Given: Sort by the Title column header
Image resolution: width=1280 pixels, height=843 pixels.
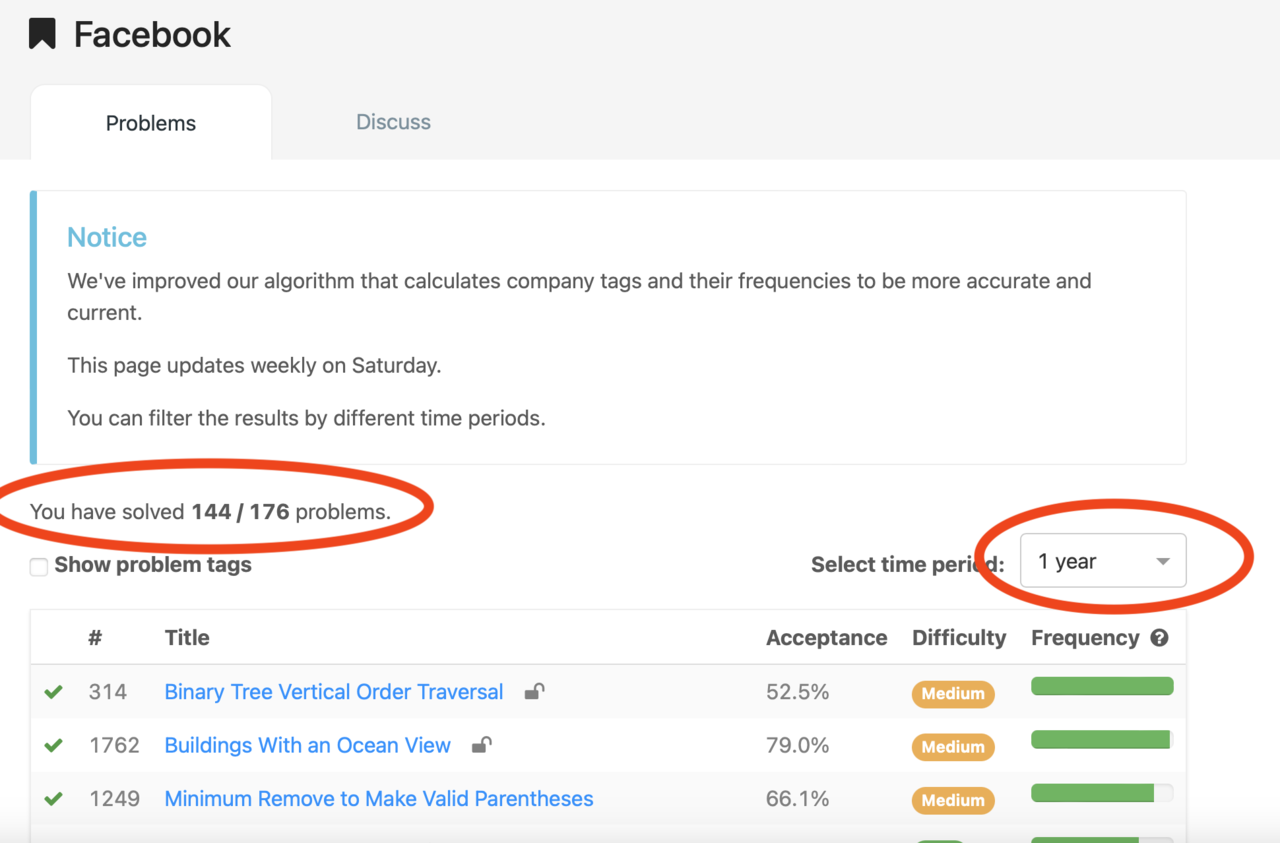Looking at the screenshot, I should (x=187, y=638).
